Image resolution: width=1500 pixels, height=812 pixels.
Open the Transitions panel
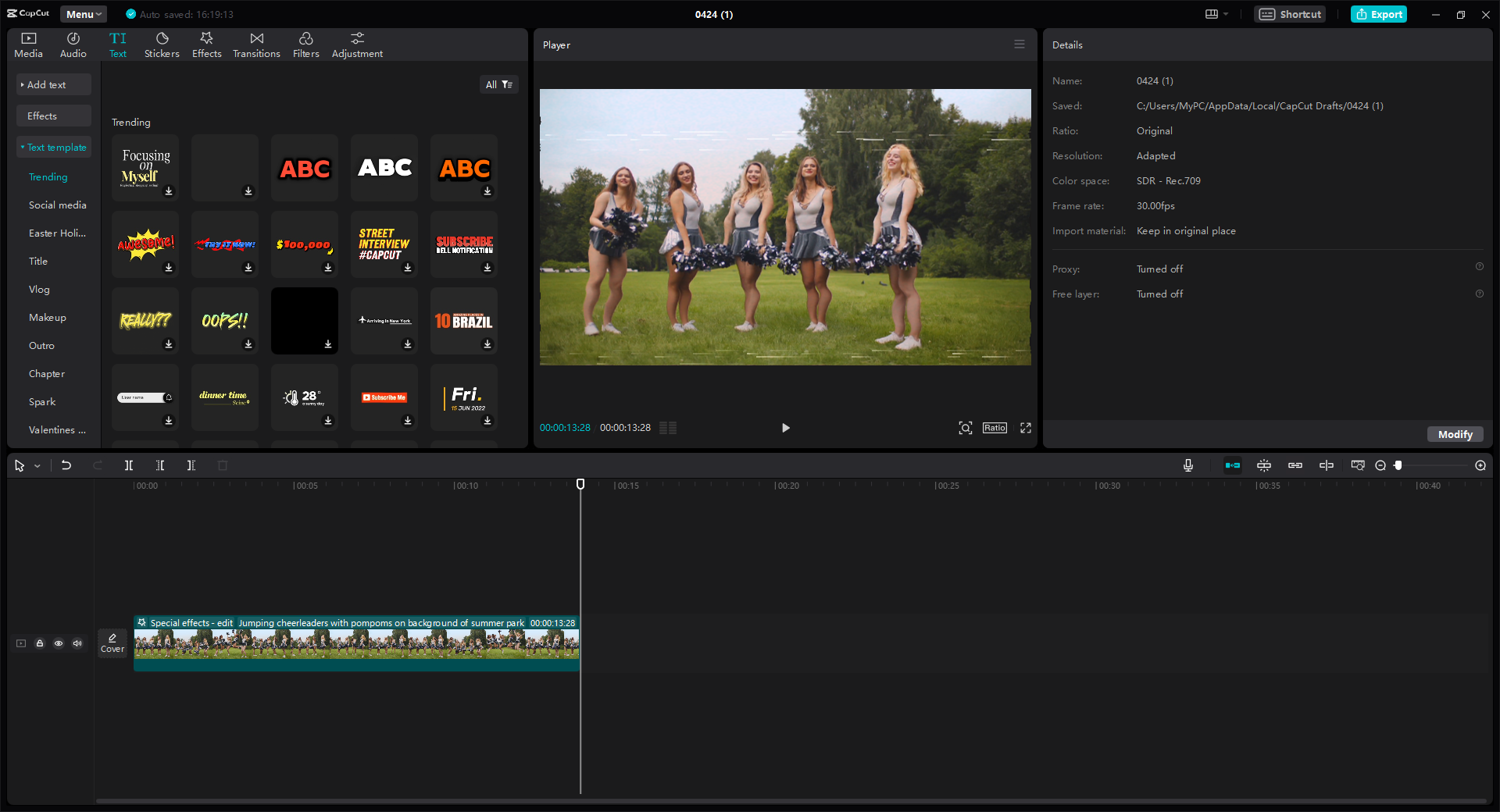[256, 44]
